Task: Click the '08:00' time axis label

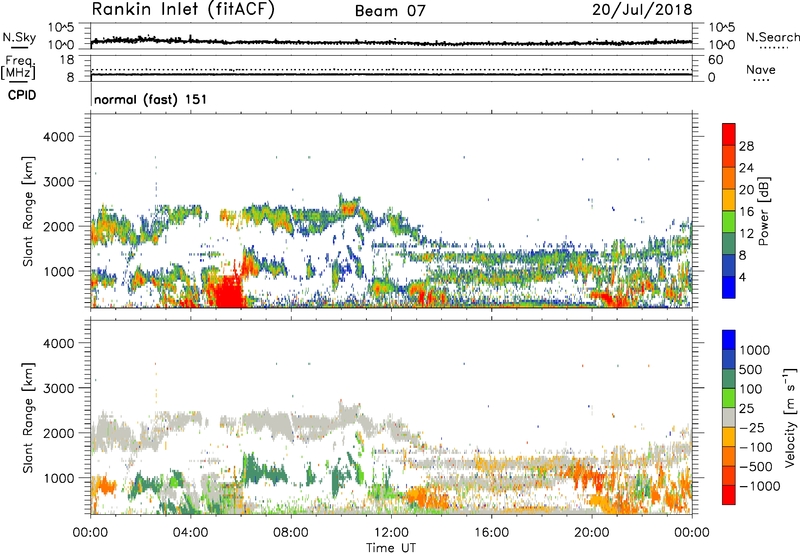Action: [291, 533]
